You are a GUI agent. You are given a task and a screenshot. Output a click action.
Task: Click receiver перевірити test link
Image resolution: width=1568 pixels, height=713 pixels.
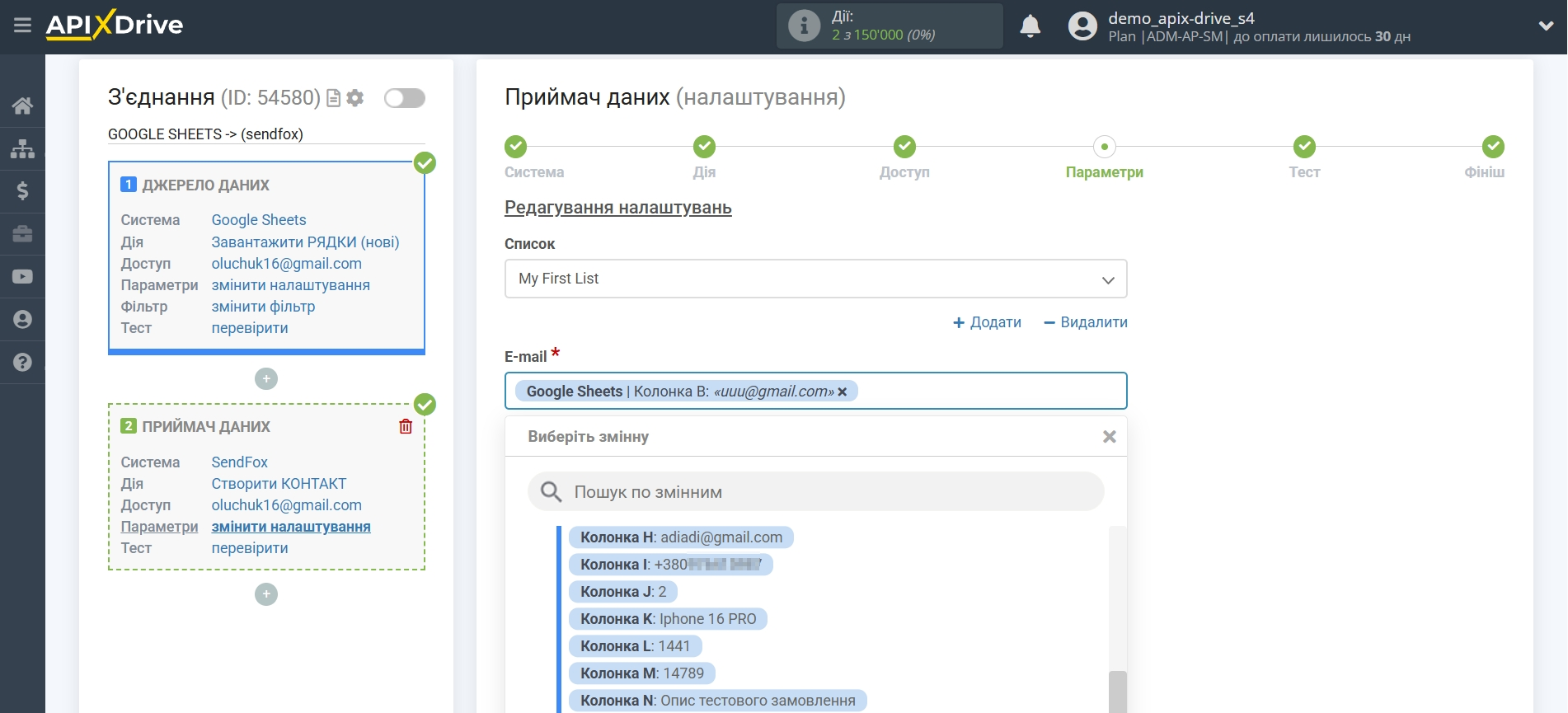250,548
